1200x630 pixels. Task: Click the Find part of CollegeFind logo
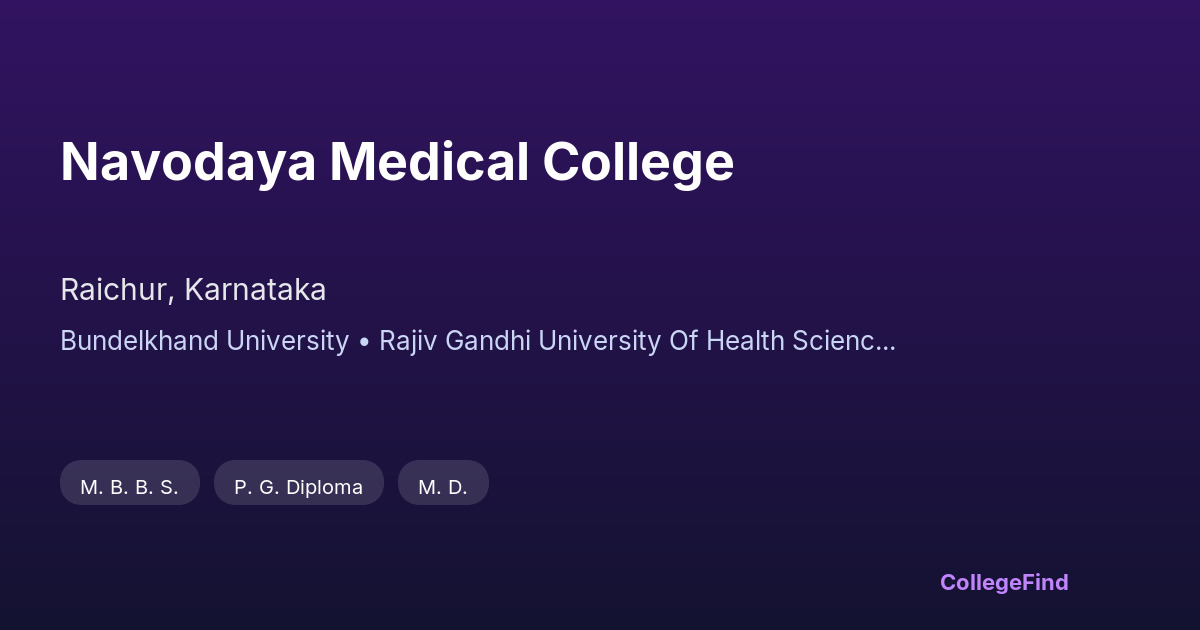[1047, 582]
